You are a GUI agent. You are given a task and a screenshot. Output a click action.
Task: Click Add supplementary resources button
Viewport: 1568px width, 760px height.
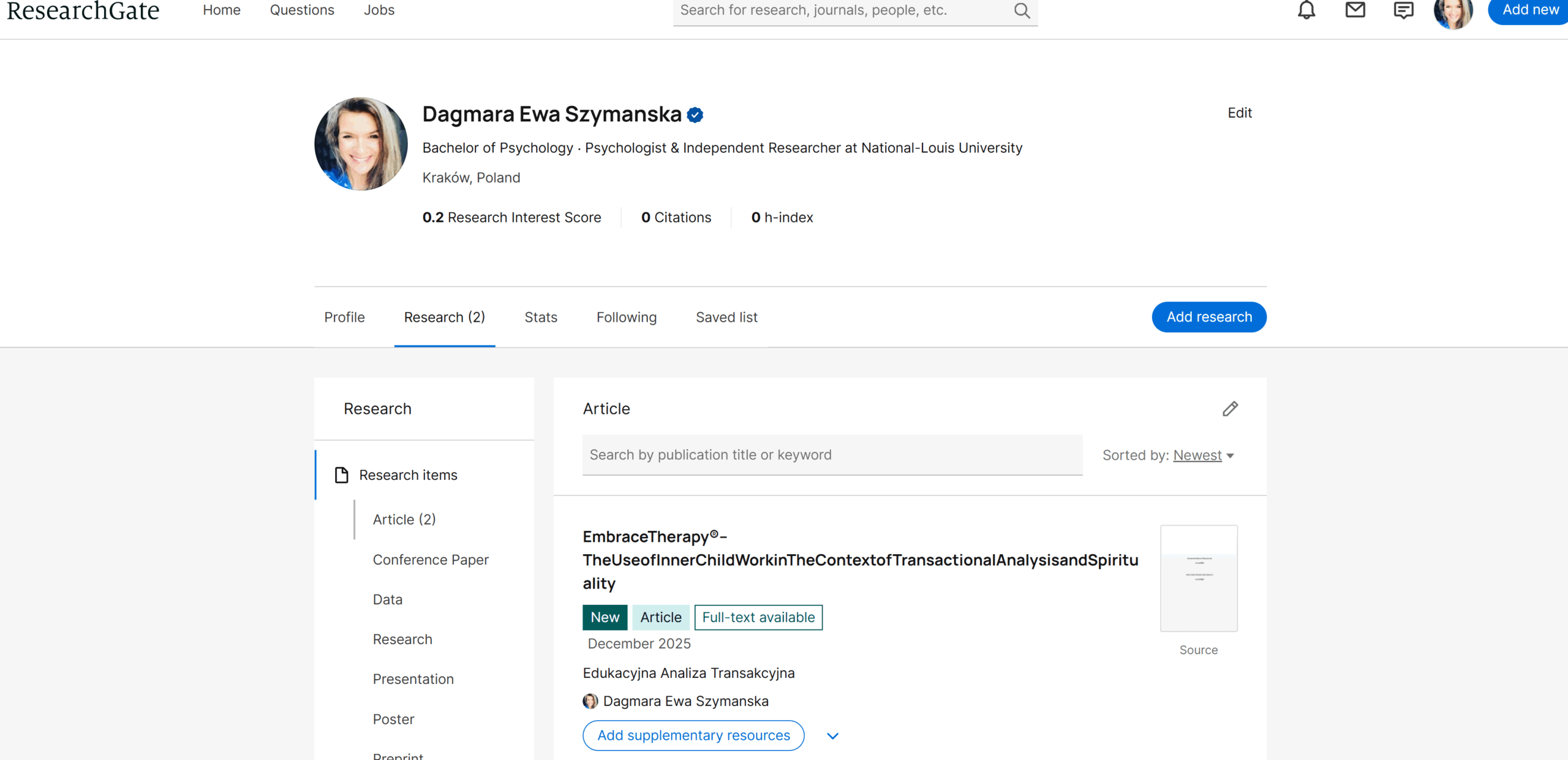pos(693,735)
